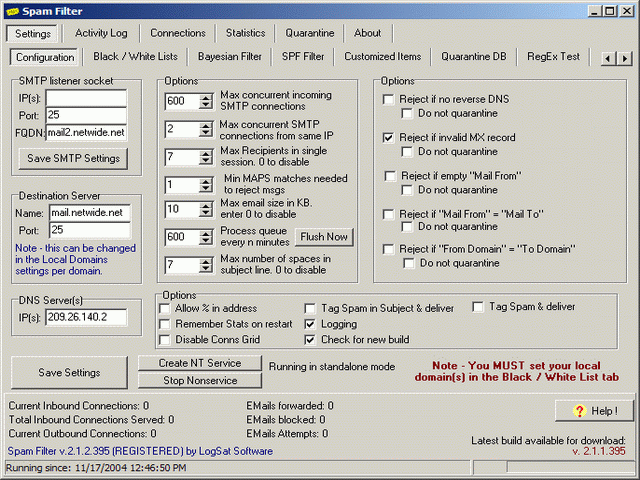This screenshot has height=480, width=640.
Task: Click the Spam Filter title bar icon
Action: (x=13, y=11)
